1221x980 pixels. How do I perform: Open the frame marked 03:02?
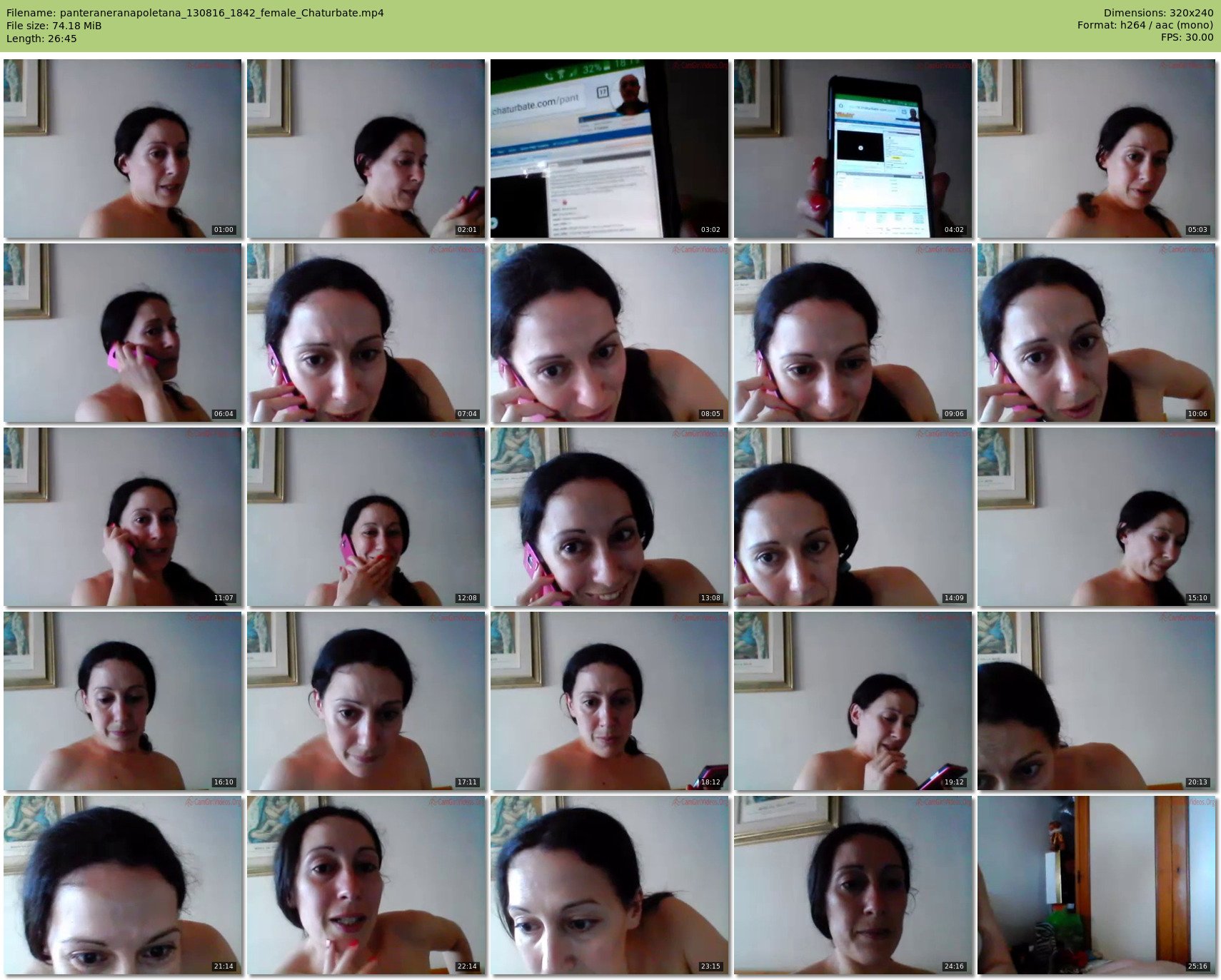[610, 148]
